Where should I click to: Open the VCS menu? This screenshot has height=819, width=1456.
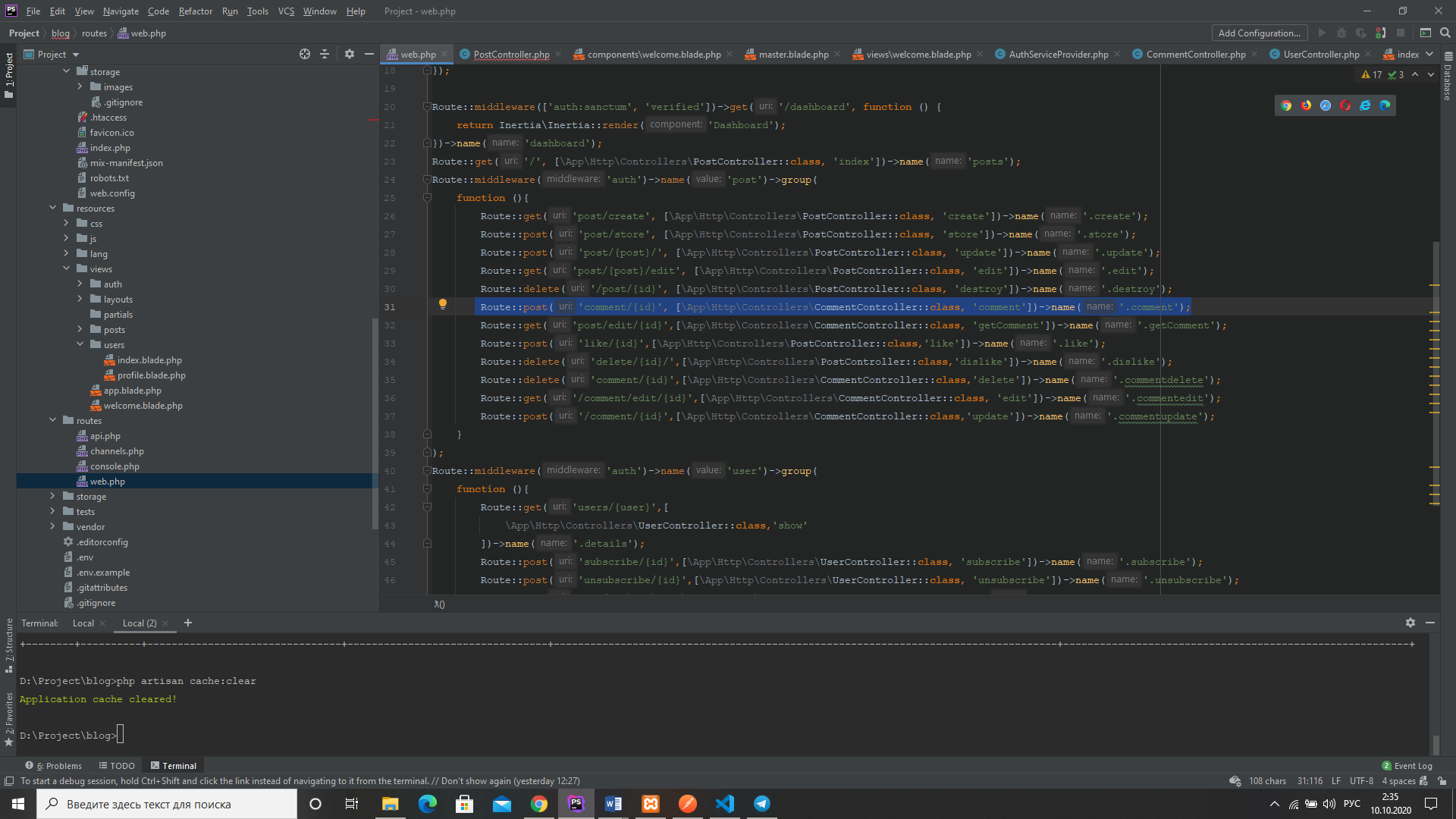286,11
